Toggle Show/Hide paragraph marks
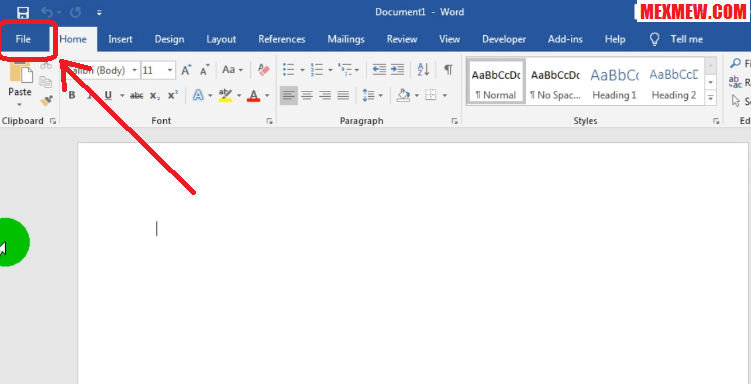Screen dimensions: 751x384 [448, 70]
